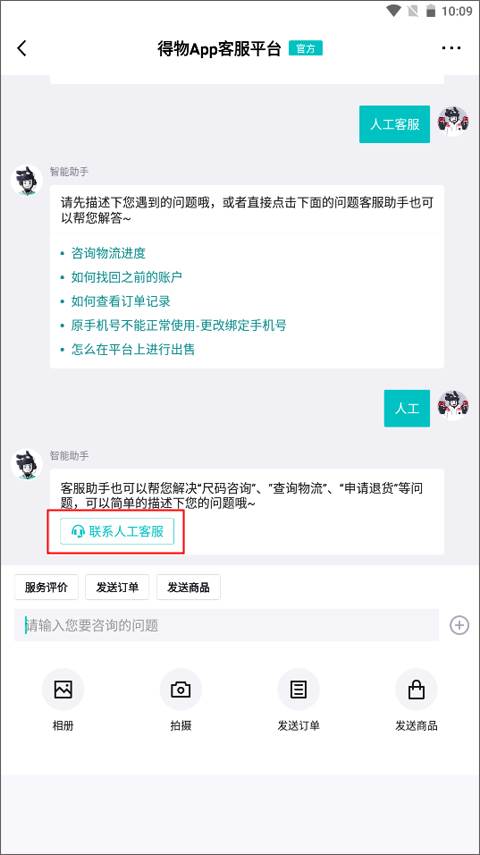The width and height of the screenshot is (480, 855).
Task: Tap the 发送商品 shopping bag icon
Action: [x=416, y=690]
